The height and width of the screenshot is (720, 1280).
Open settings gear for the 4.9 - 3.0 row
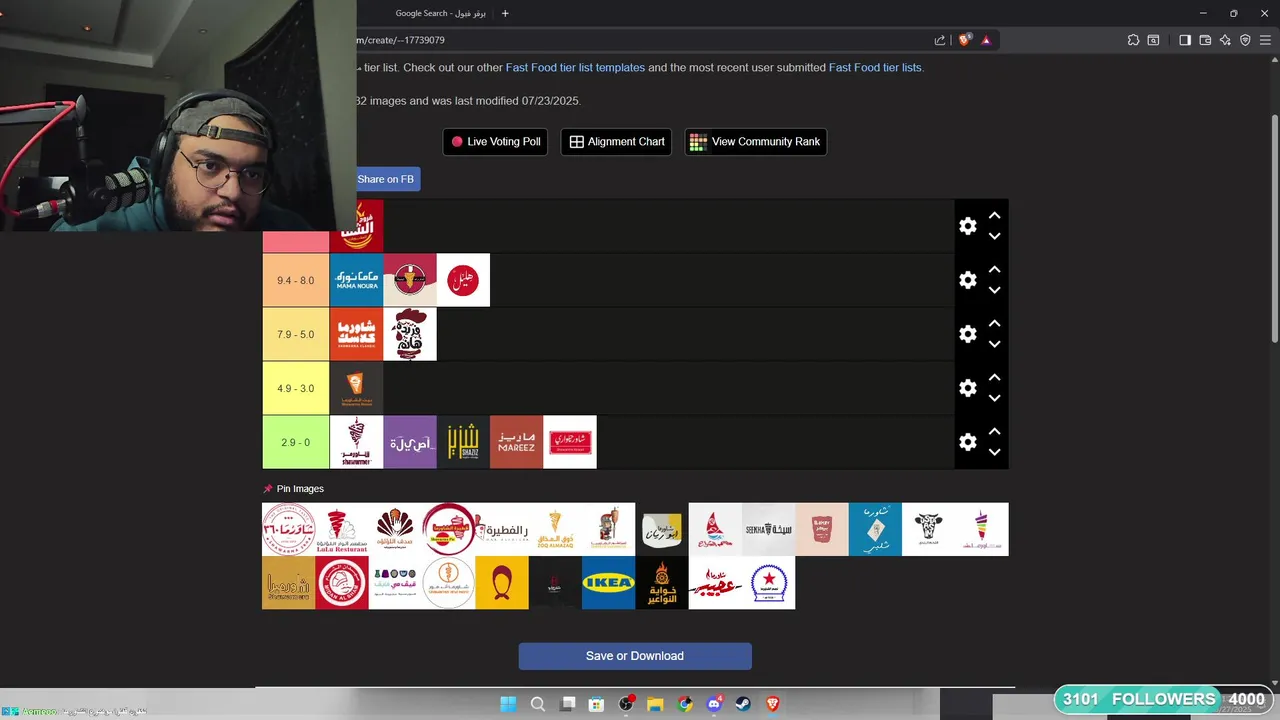(967, 388)
